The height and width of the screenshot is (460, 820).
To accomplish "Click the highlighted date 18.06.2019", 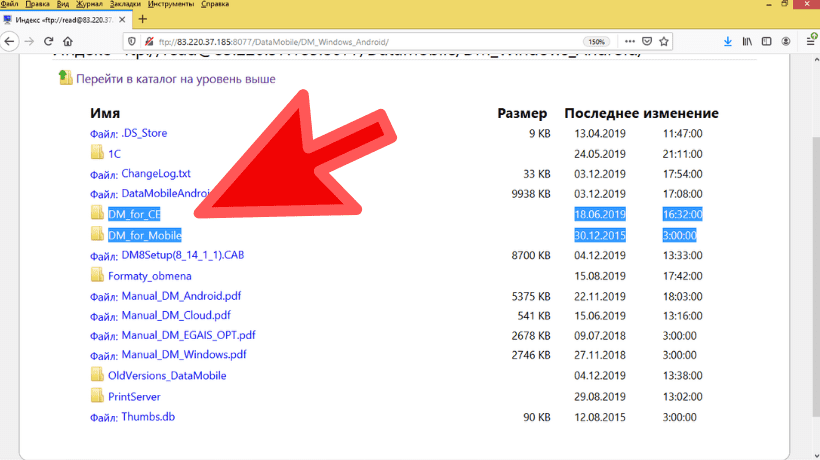I will (x=600, y=214).
